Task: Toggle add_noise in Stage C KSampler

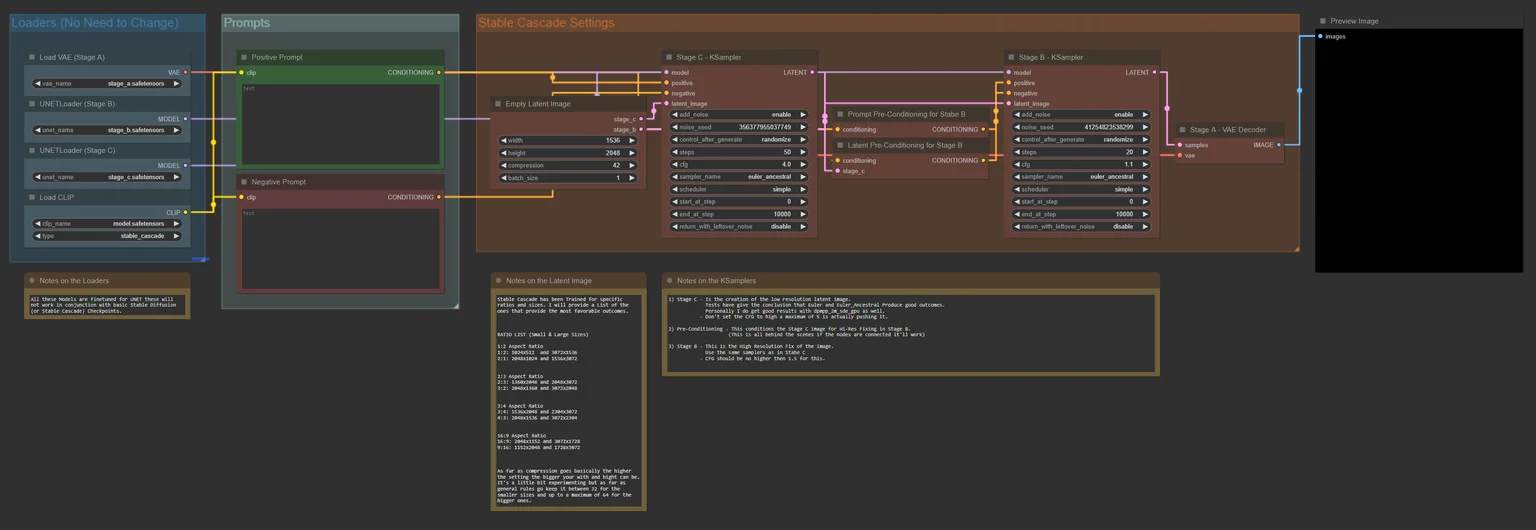Action: pyautogui.click(x=739, y=115)
